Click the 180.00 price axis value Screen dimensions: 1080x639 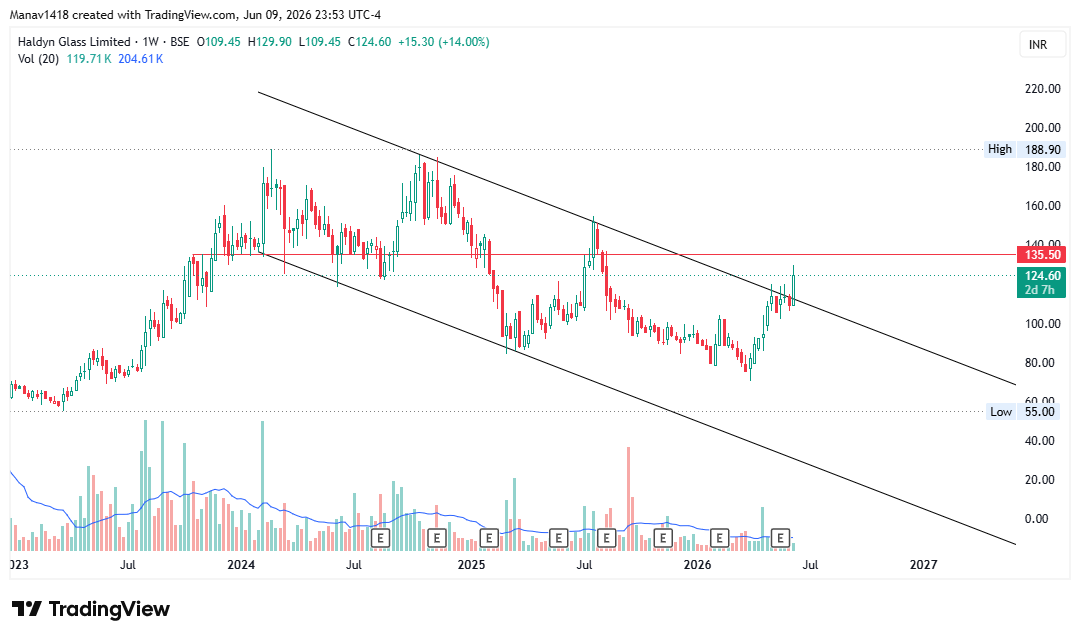pyautogui.click(x=1042, y=167)
